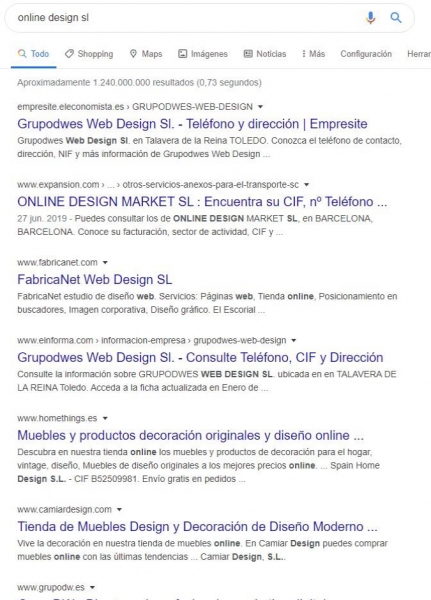Click the snippet starting "Vive la decoración"
Viewport: 431px width, 600px height.
[202, 550]
